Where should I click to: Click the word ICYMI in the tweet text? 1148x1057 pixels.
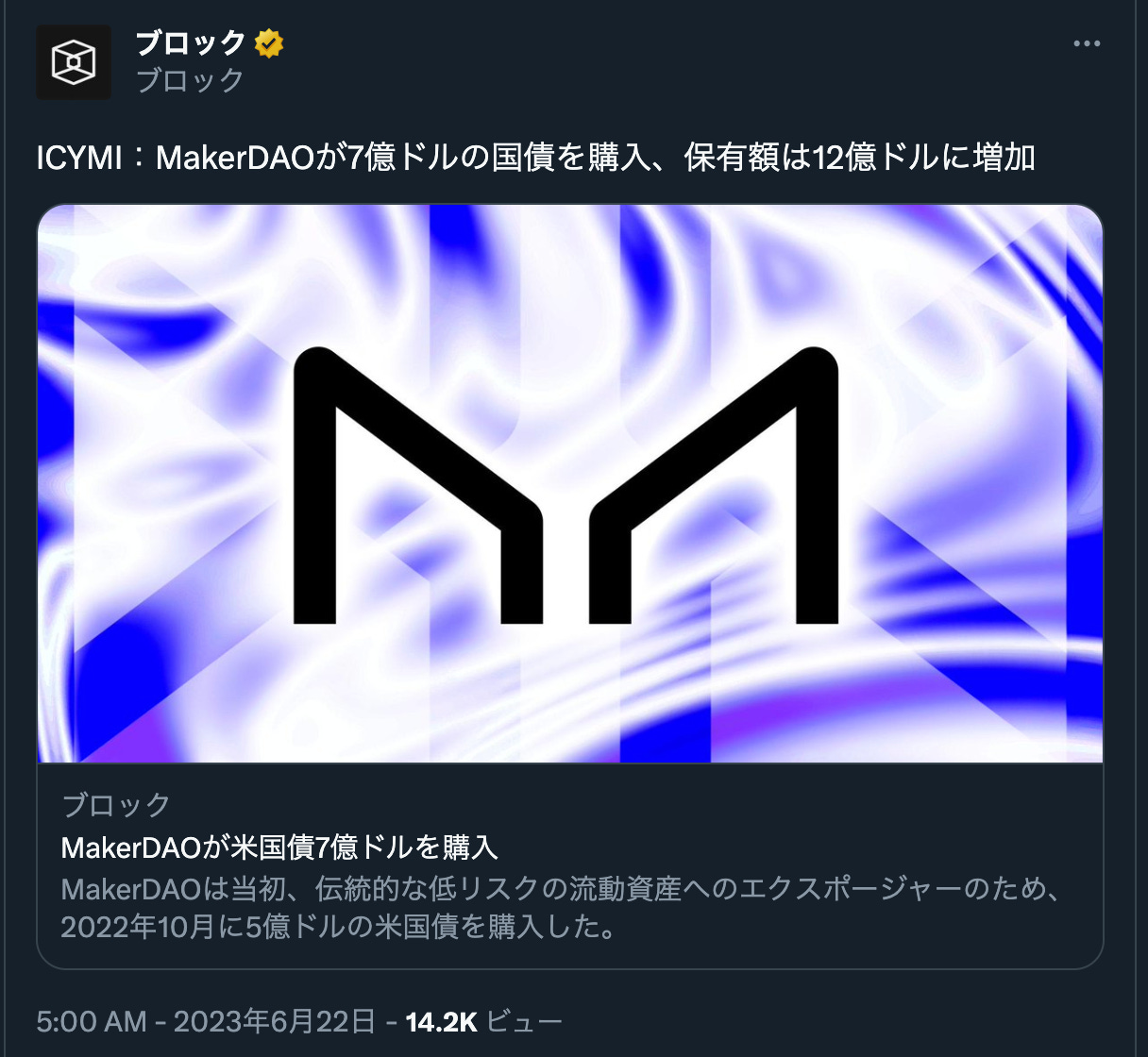pos(79,158)
